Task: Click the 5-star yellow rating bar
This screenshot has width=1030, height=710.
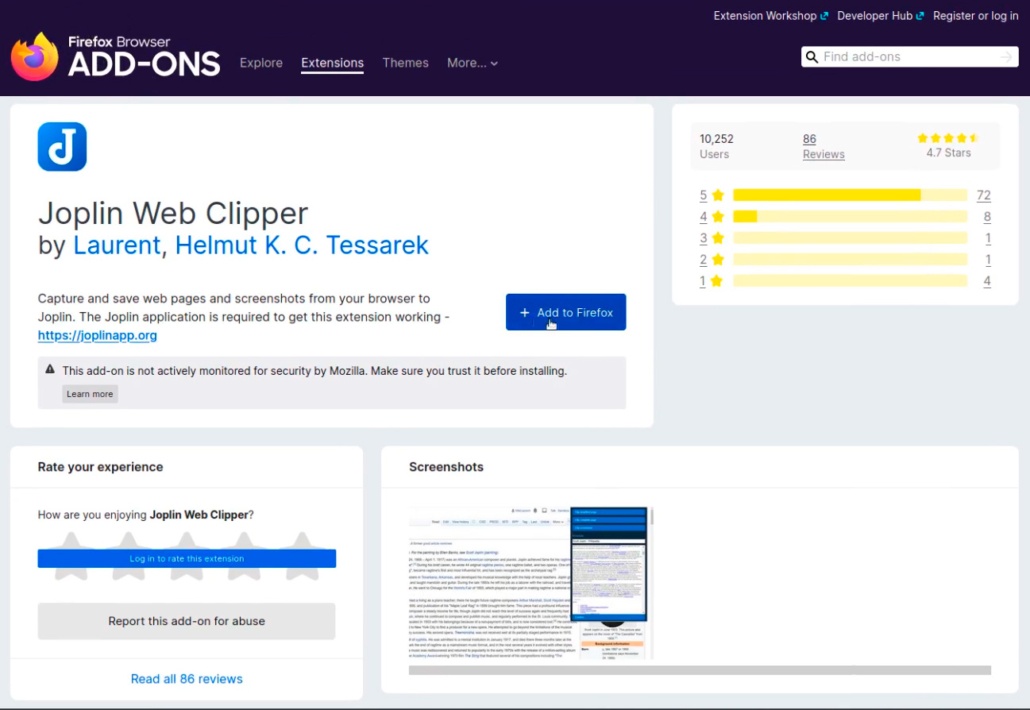Action: 826,195
